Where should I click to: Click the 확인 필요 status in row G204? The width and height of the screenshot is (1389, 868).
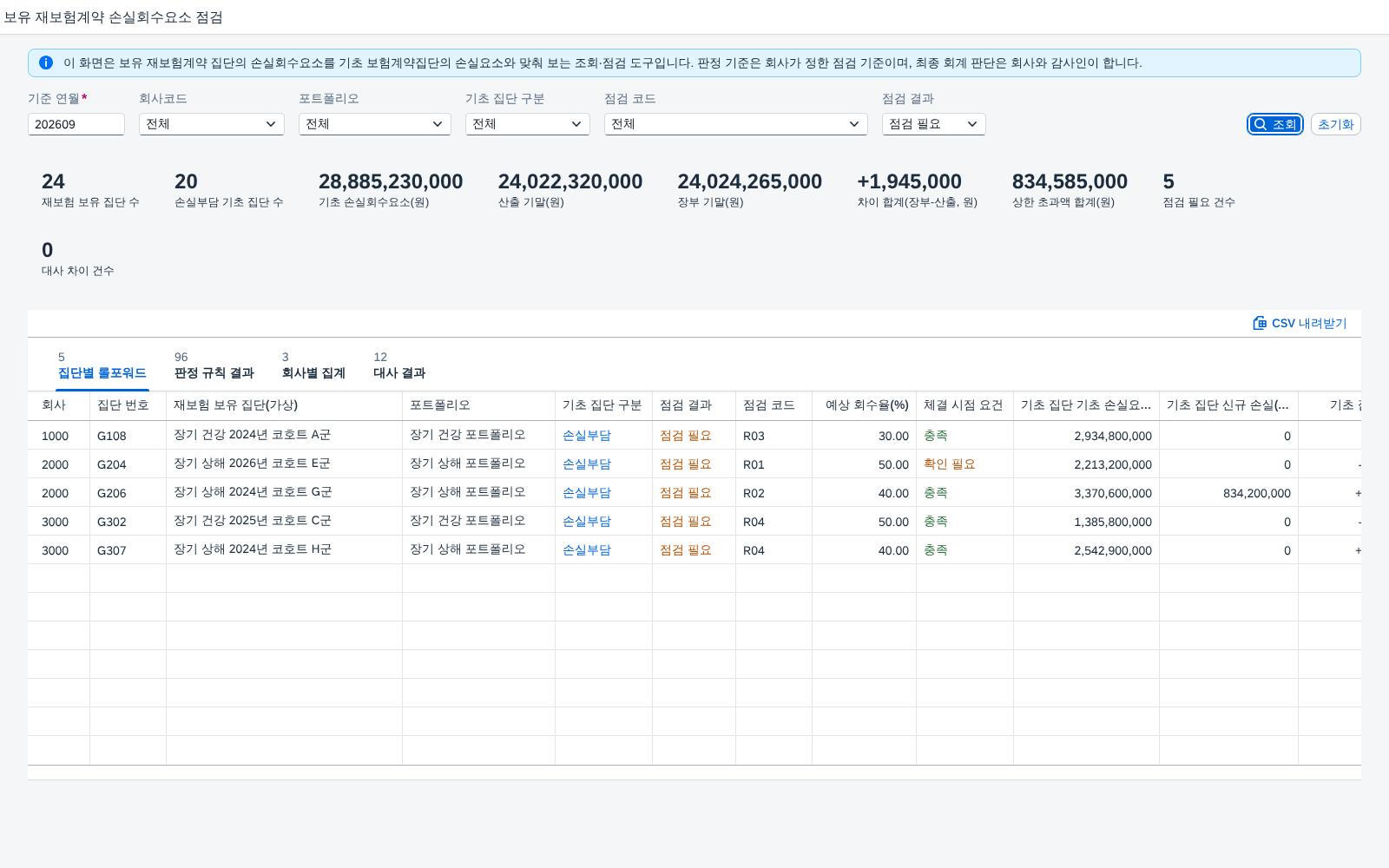pos(950,464)
